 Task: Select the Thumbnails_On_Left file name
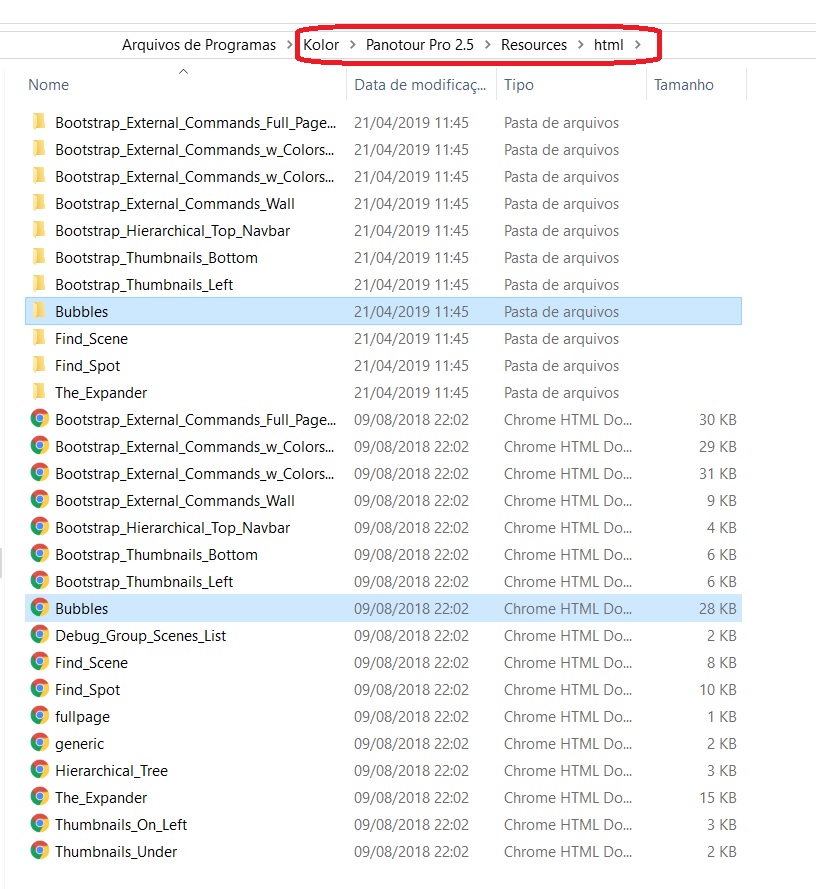121,824
